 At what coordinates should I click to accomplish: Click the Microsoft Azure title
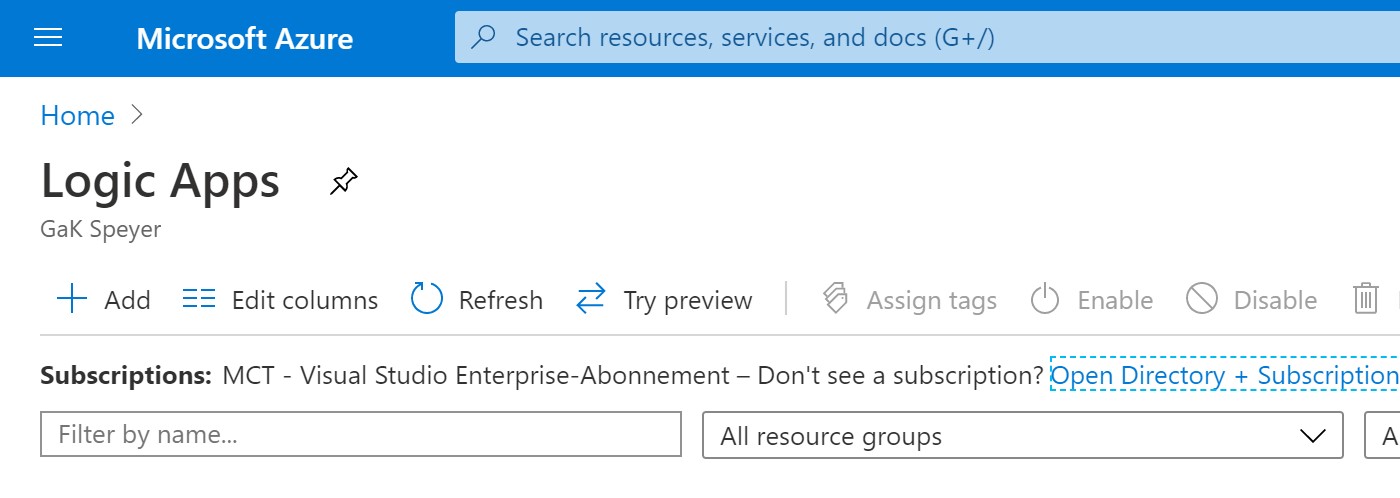(245, 38)
